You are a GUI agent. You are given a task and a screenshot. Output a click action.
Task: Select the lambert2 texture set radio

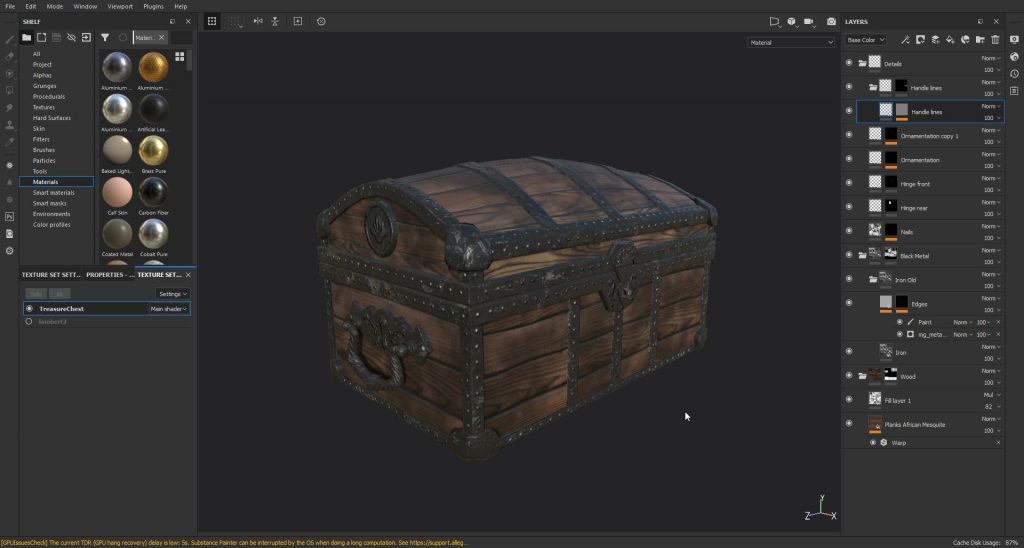click(29, 321)
